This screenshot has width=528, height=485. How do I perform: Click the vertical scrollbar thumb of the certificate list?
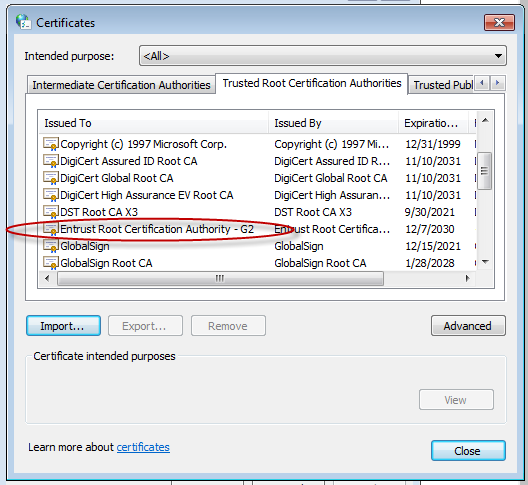coord(485,171)
